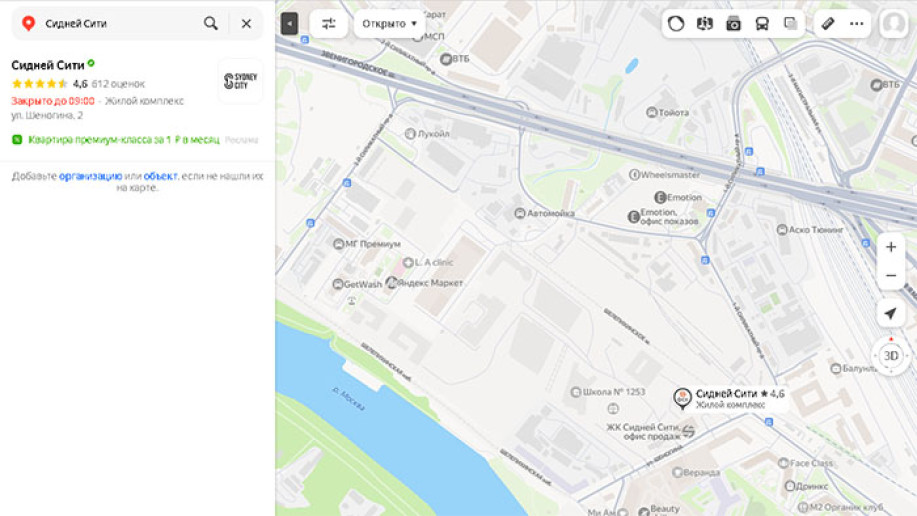This screenshot has width=917, height=516.
Task: Open the panoramas layer icon
Action: [705, 24]
